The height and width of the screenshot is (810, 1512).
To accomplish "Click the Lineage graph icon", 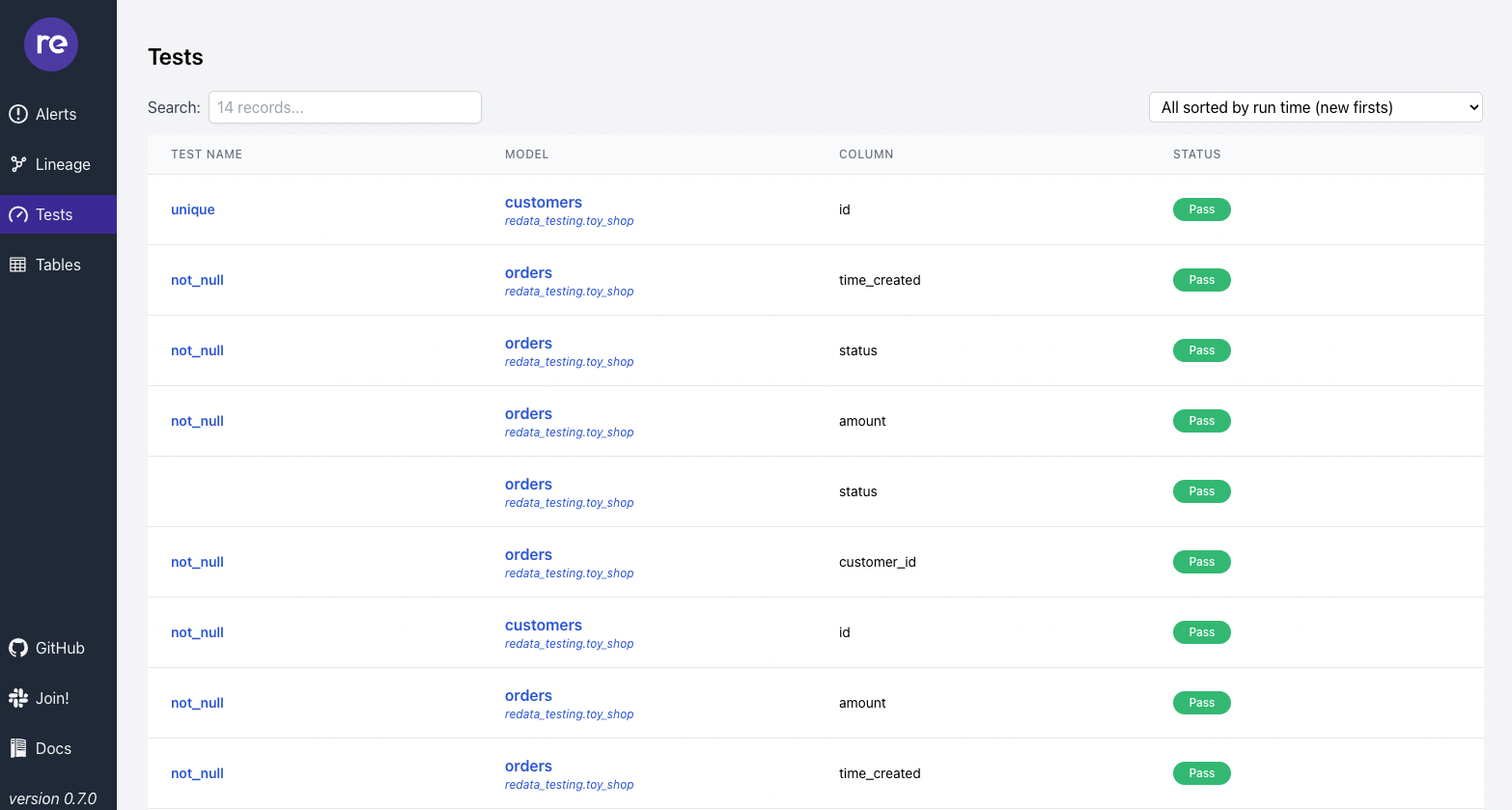I will (x=18, y=164).
